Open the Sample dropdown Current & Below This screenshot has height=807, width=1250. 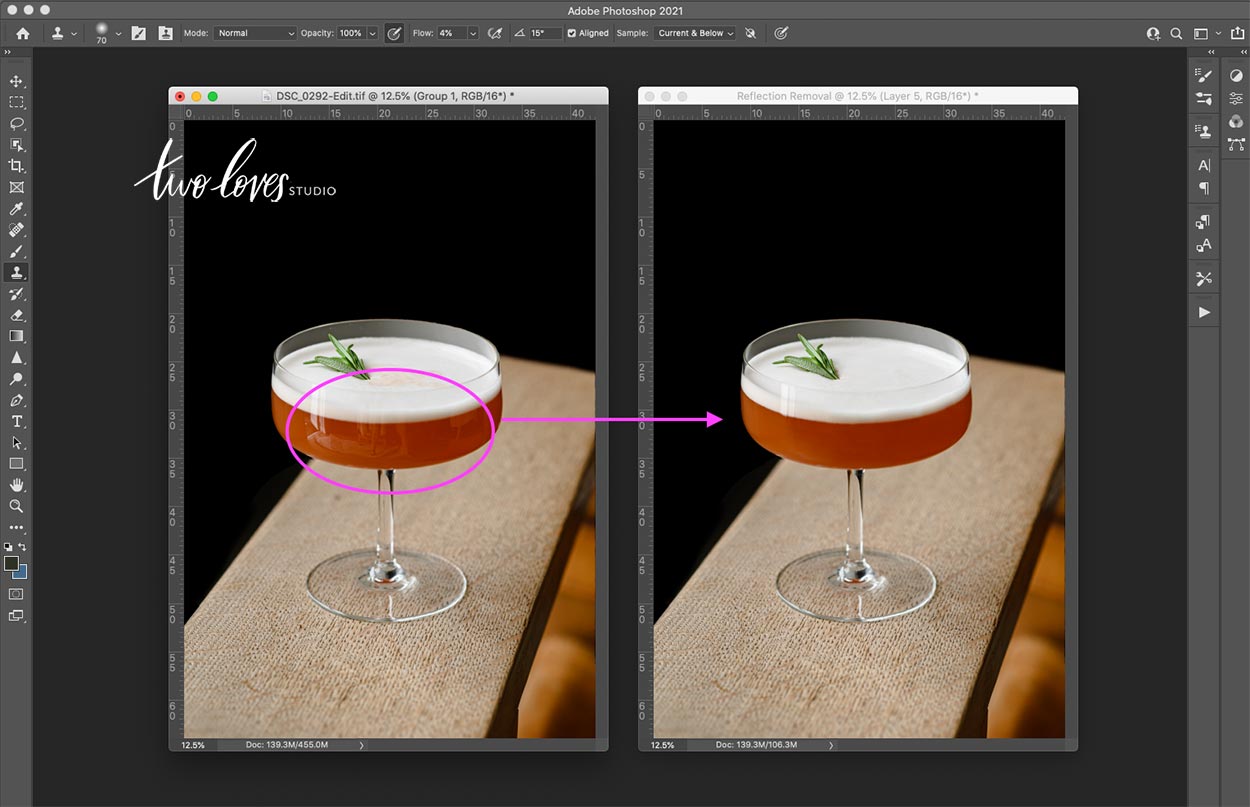[x=695, y=33]
